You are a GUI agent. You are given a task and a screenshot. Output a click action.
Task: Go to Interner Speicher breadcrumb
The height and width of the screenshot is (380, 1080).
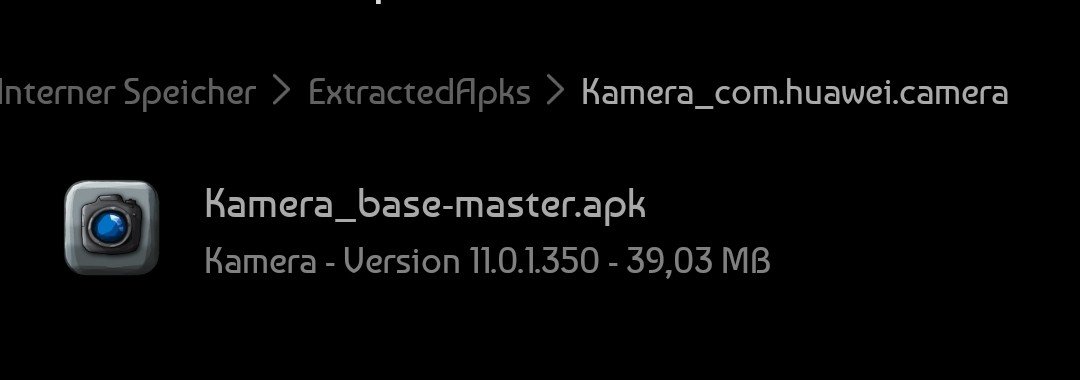pyautogui.click(x=127, y=92)
